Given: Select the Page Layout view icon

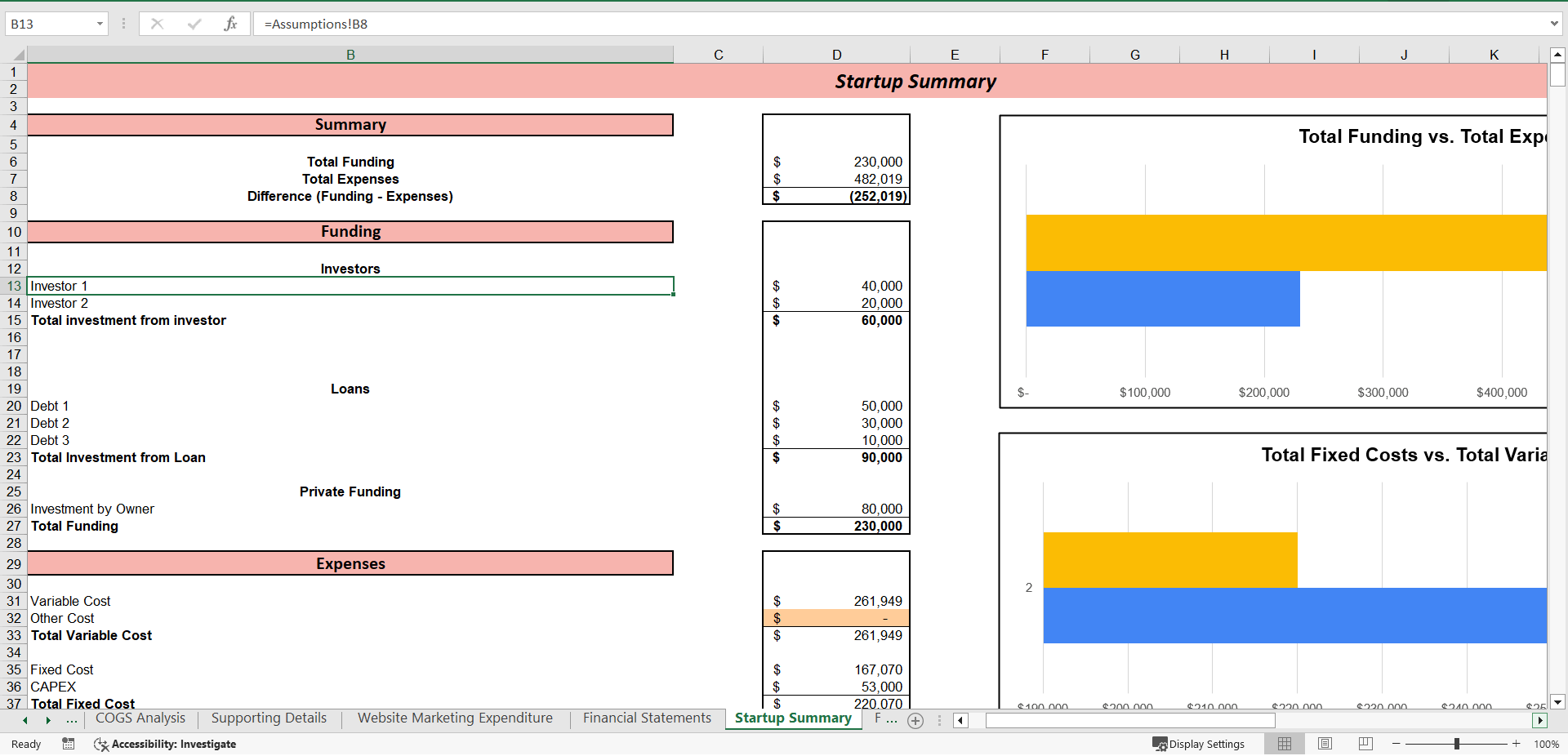Looking at the screenshot, I should tap(1325, 744).
